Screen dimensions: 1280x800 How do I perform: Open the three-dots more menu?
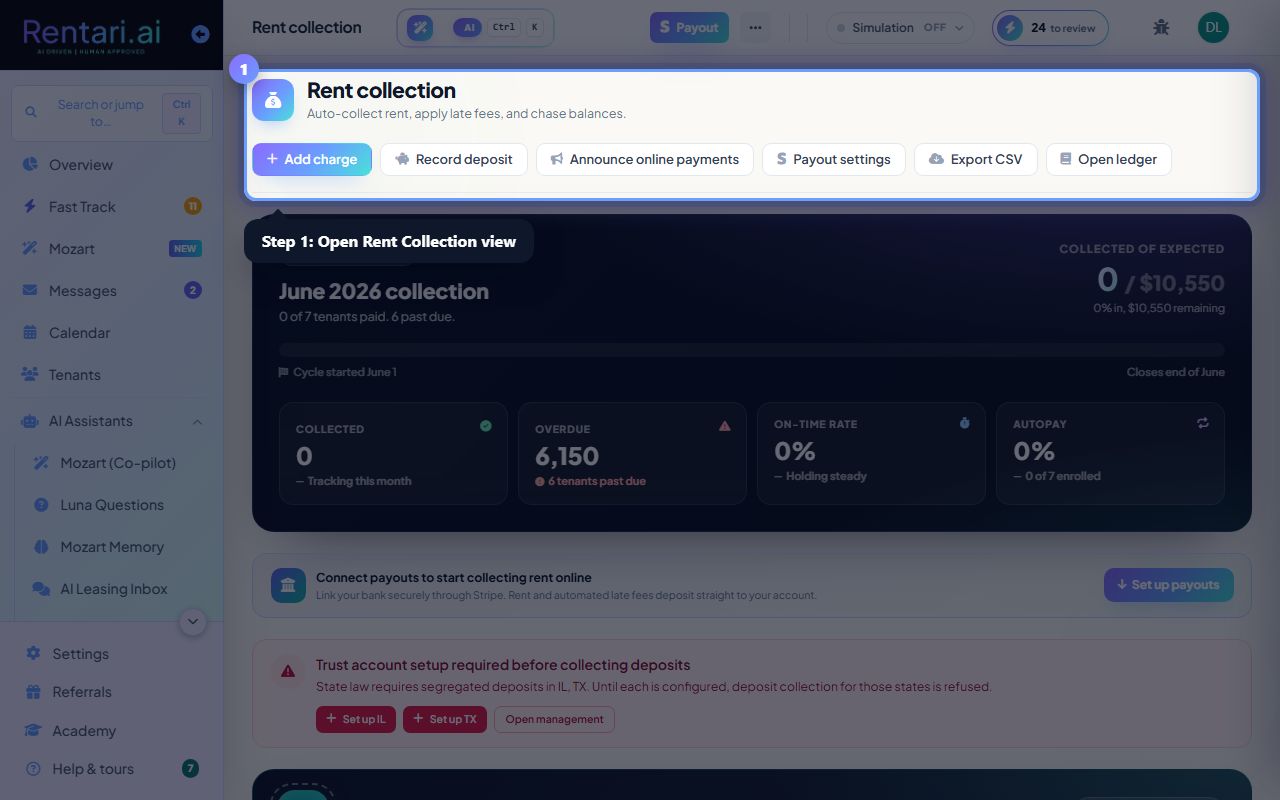coord(755,27)
